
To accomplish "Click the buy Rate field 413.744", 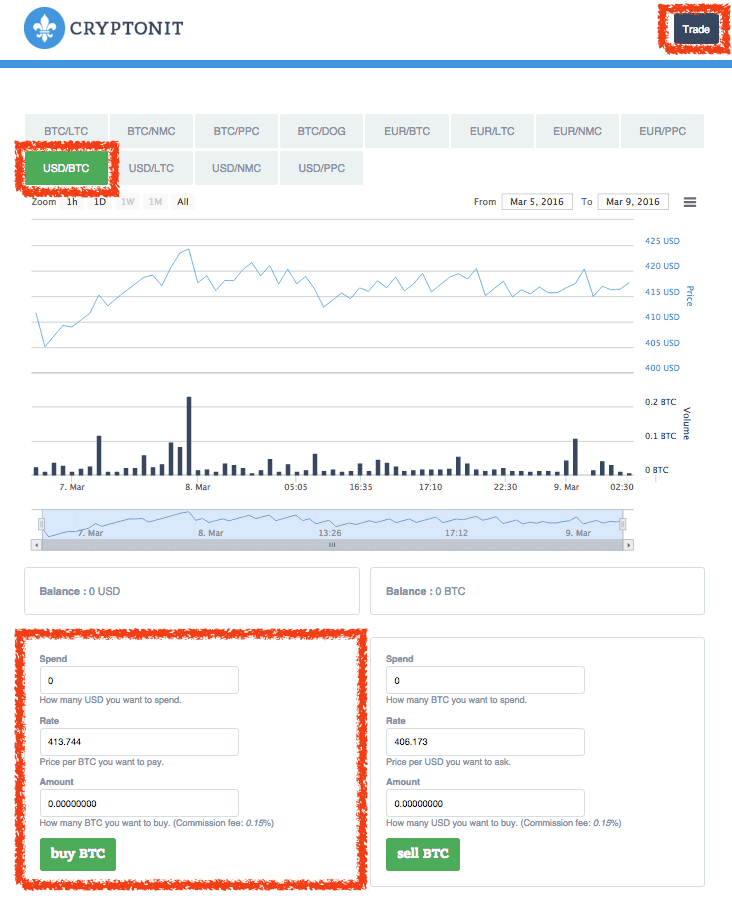I will (139, 742).
